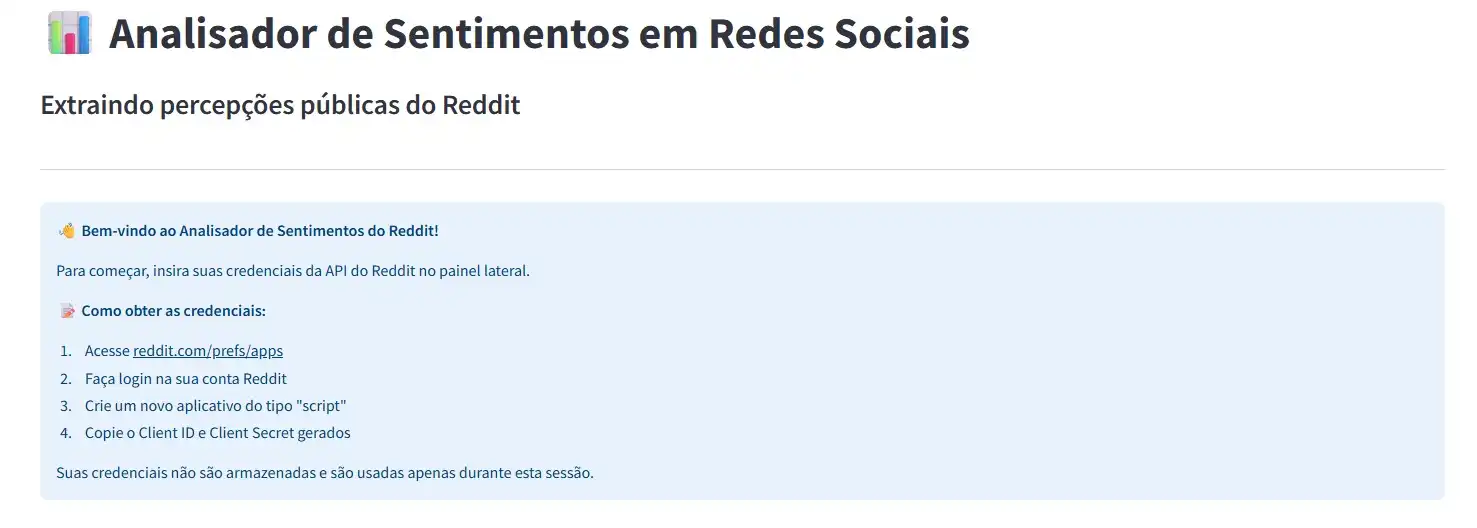The image size is (1477, 528).
Task: Click the subtitle Extraindo percepções públicas do Reddit
Action: click(280, 105)
